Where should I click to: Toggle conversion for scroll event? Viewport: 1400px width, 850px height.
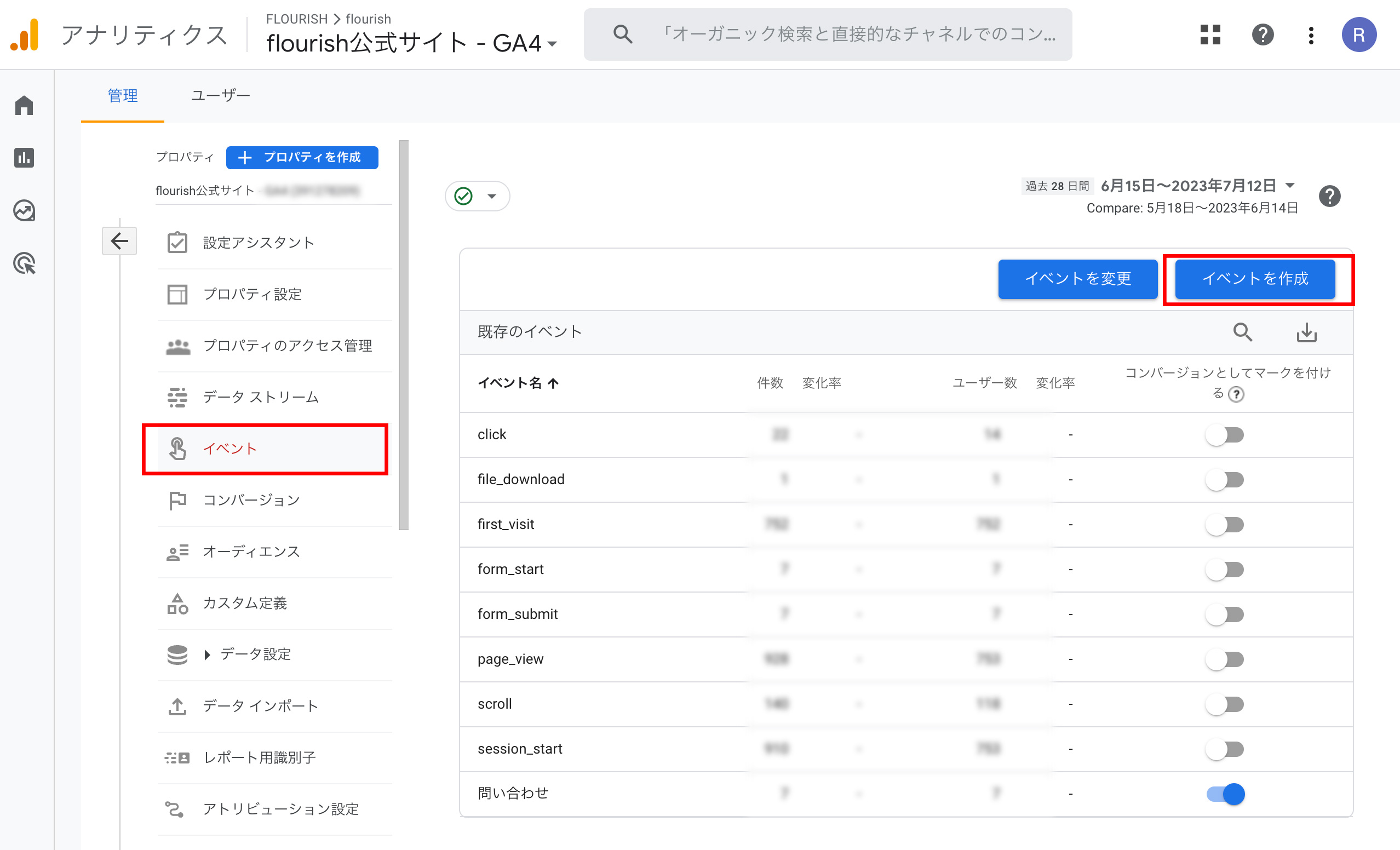point(1225,704)
